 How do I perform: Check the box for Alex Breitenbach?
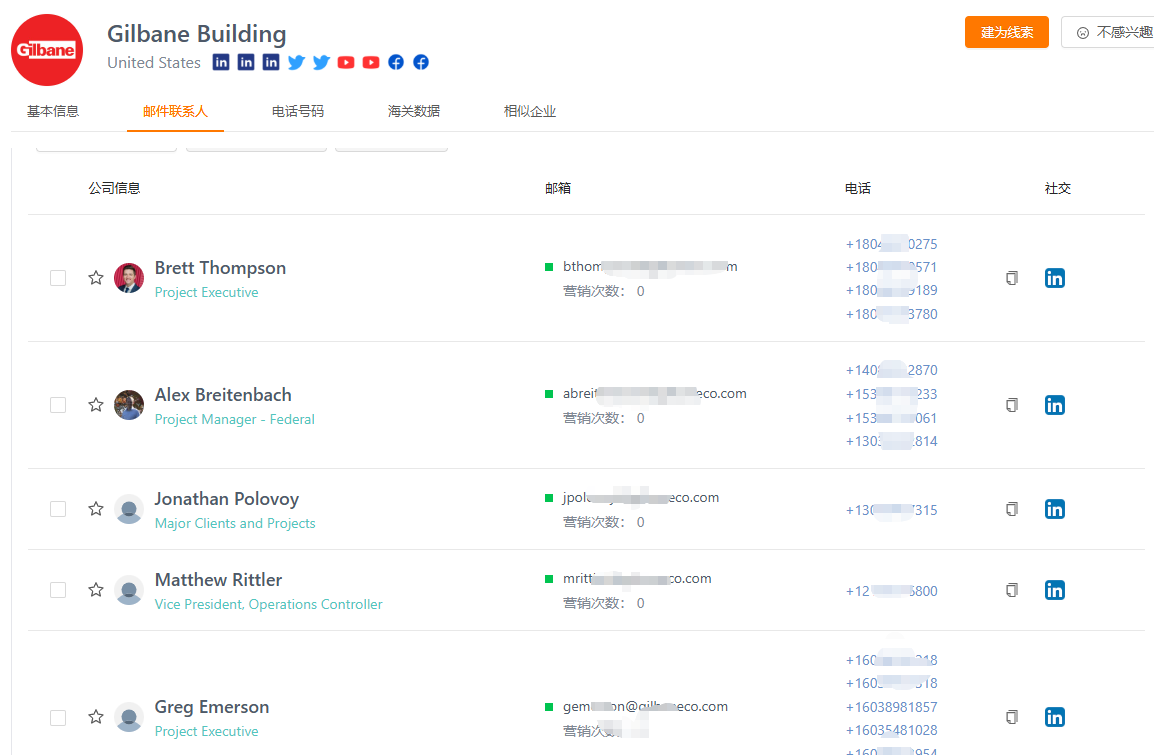click(x=58, y=405)
